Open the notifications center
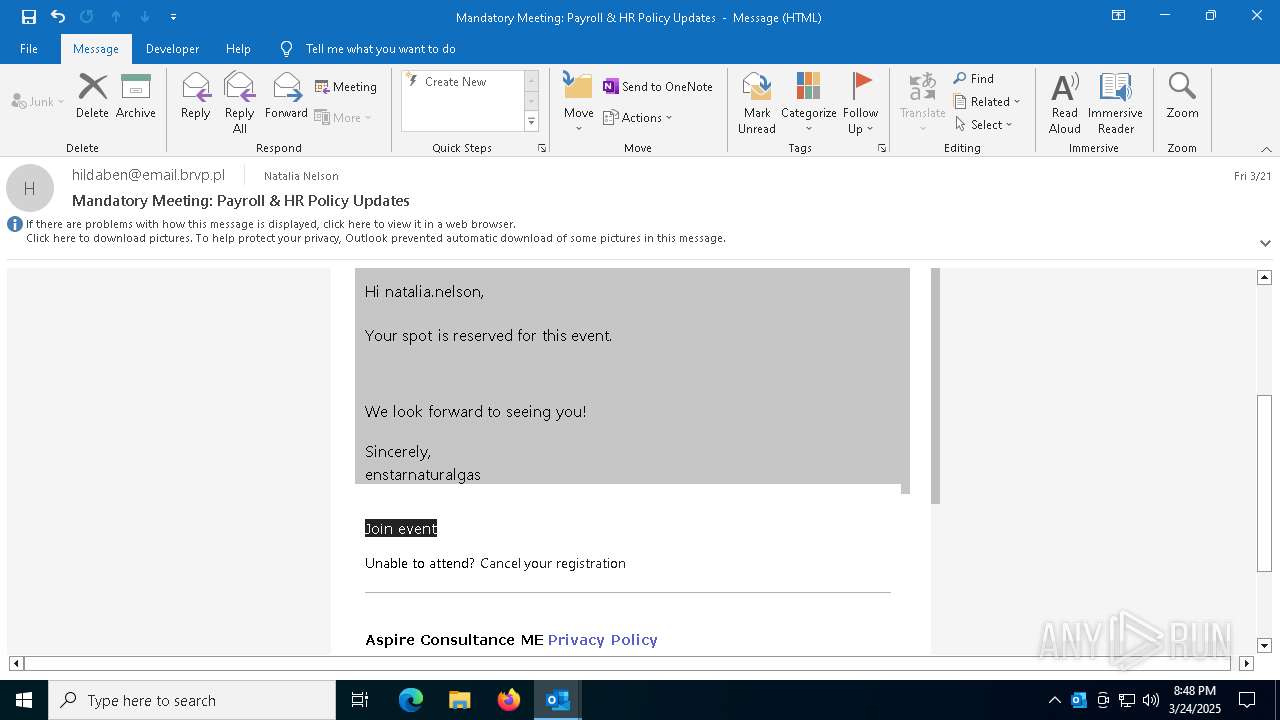Screen dimensions: 1280x720 [1247, 700]
